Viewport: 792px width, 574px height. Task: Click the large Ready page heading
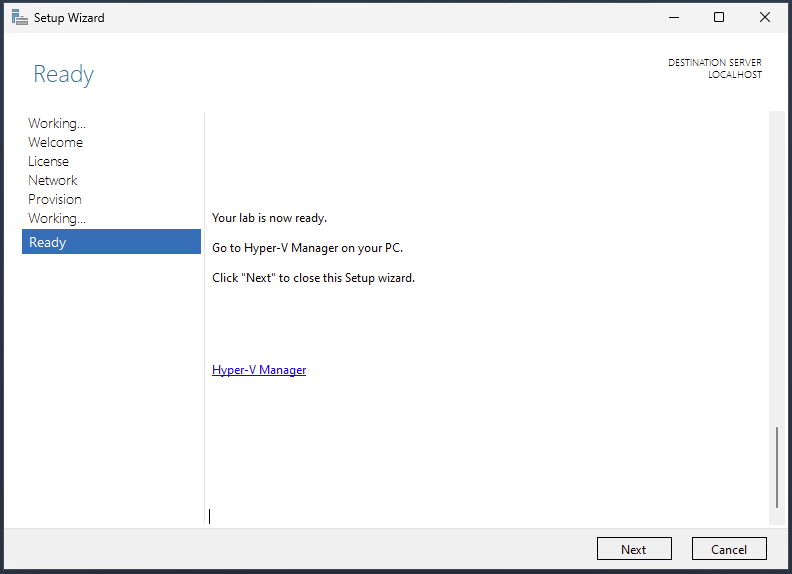64,75
